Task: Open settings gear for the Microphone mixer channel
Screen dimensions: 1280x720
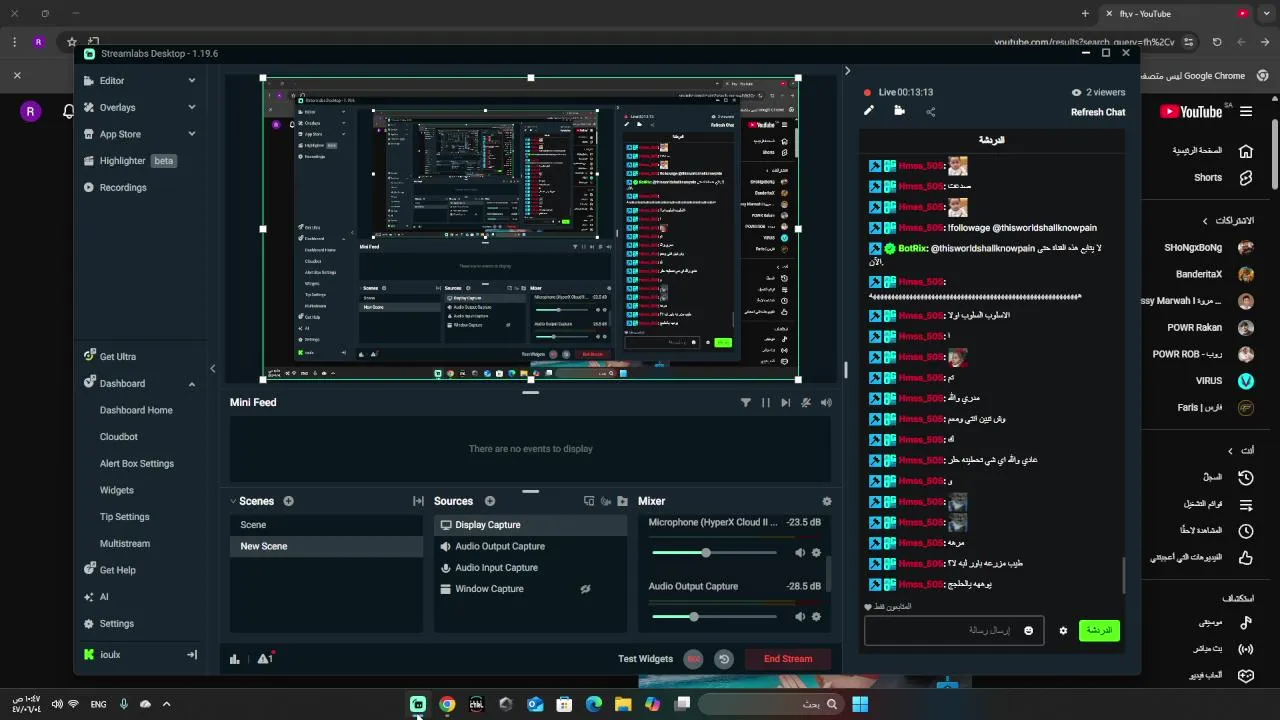Action: (x=816, y=553)
